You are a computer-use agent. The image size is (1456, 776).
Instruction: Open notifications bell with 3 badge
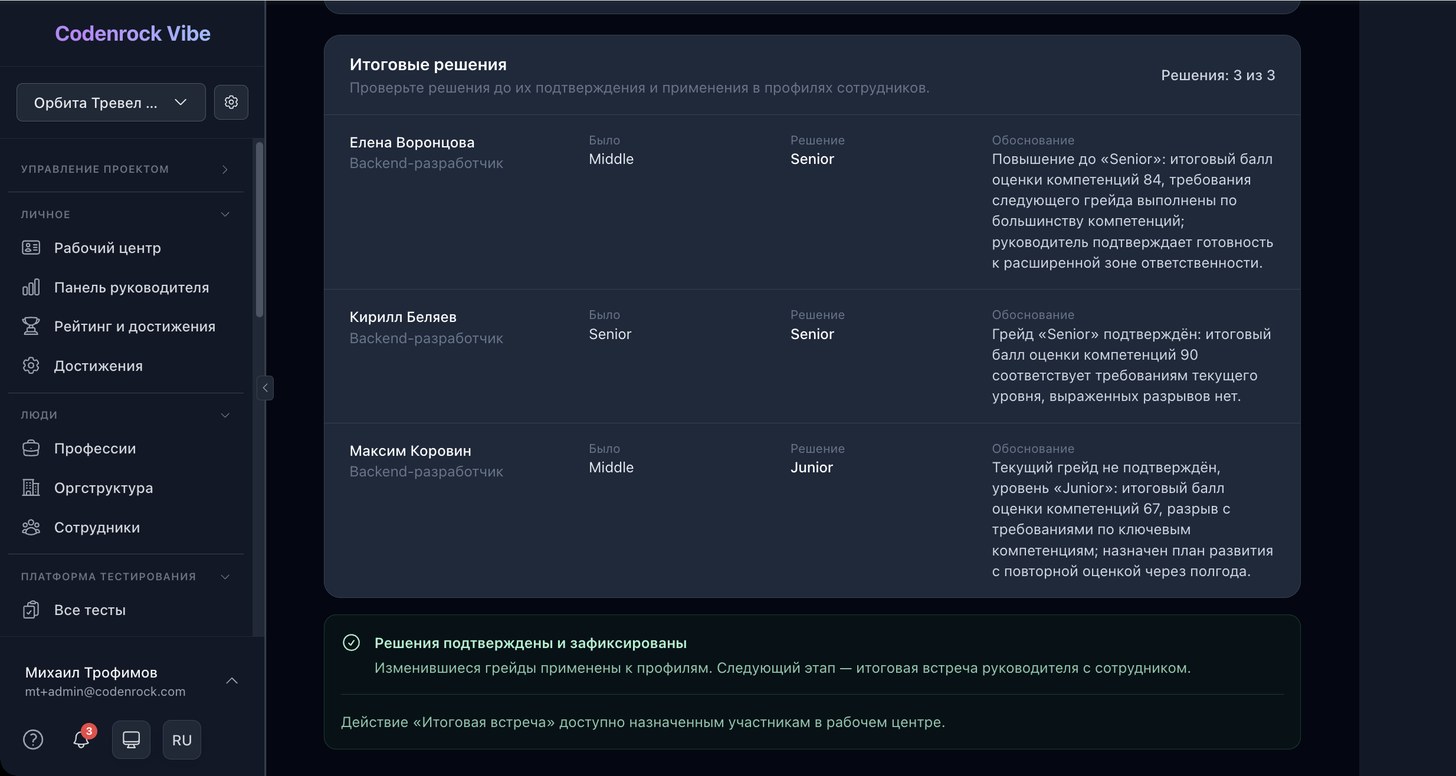tap(82, 739)
